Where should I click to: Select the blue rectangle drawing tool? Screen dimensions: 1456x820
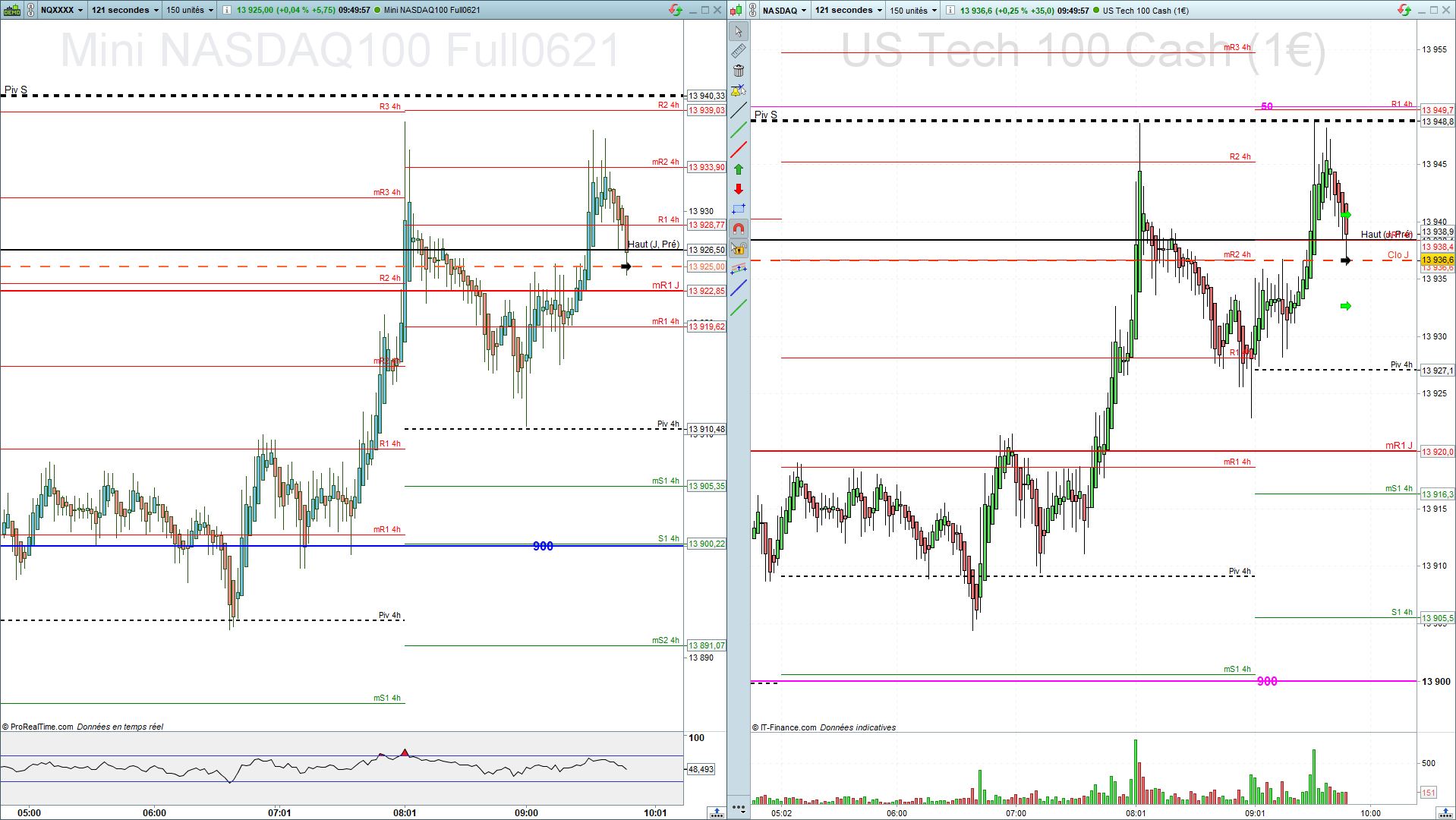[x=738, y=209]
